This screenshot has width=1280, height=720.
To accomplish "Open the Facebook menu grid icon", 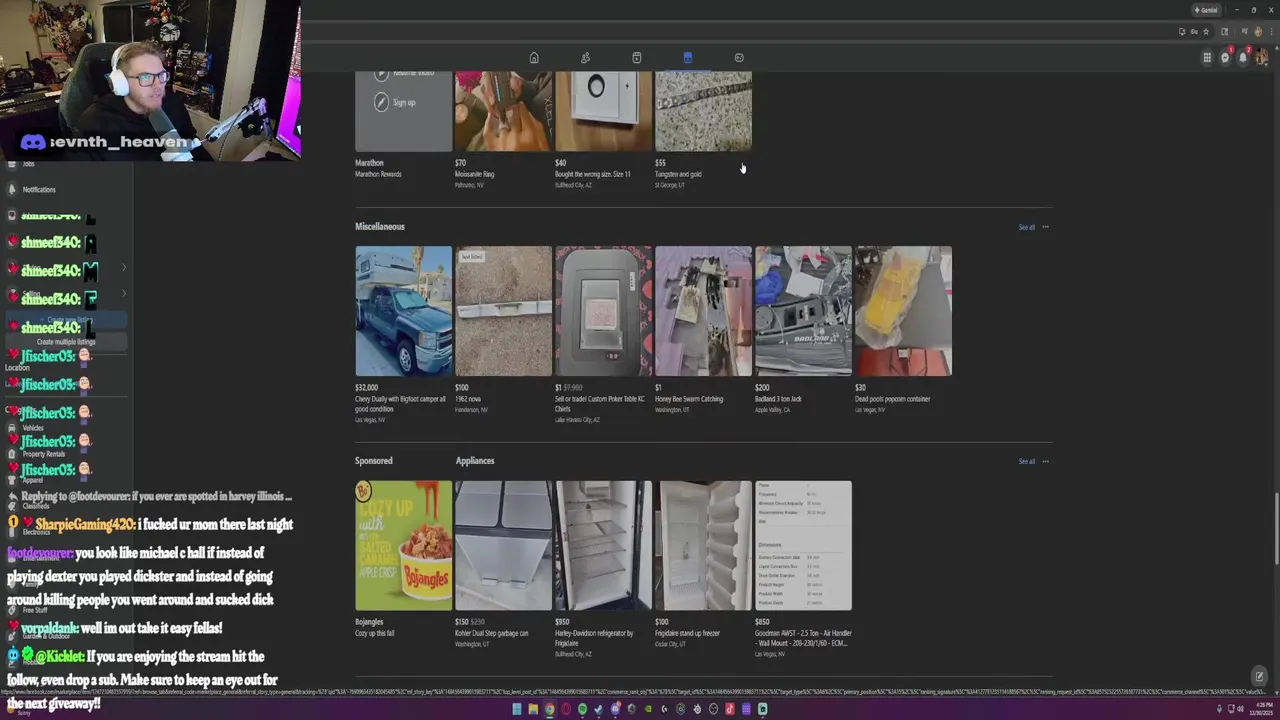I will point(1207,58).
